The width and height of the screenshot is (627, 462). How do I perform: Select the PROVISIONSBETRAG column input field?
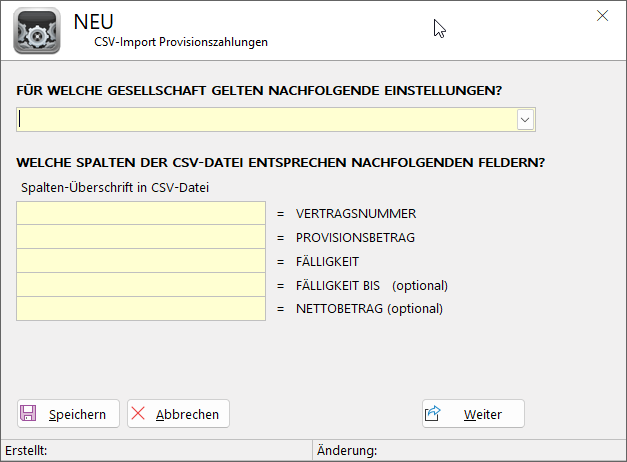pyautogui.click(x=141, y=237)
